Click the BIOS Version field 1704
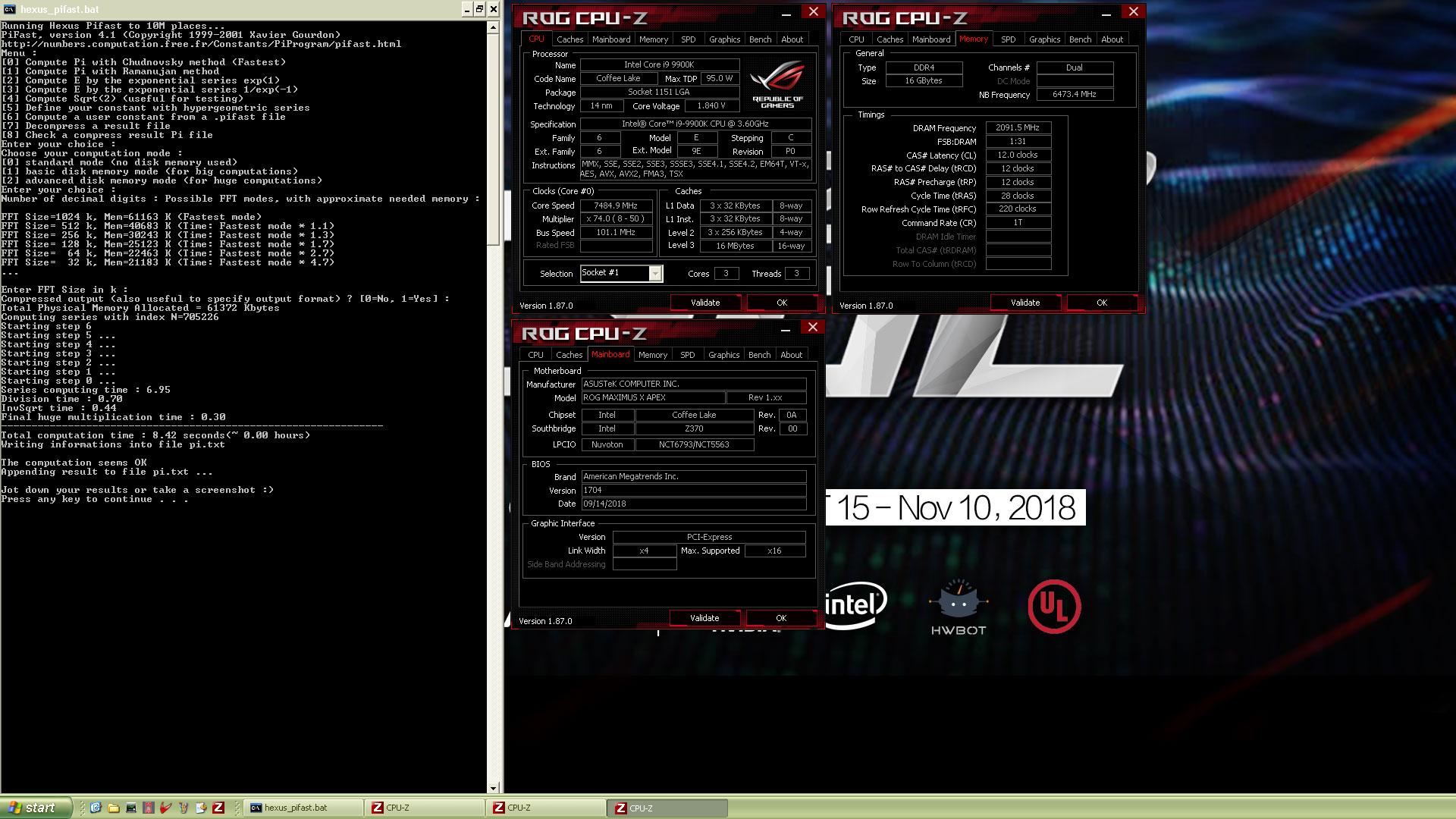The image size is (1456, 819). pos(694,491)
